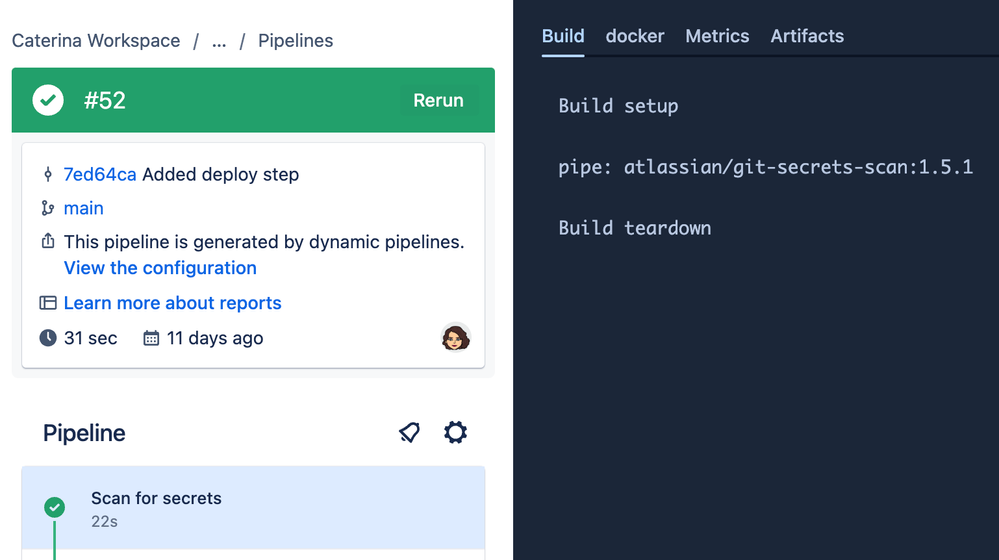Viewport: 999px width, 560px height.
Task: Switch to the Artifacts tab
Action: 807,36
